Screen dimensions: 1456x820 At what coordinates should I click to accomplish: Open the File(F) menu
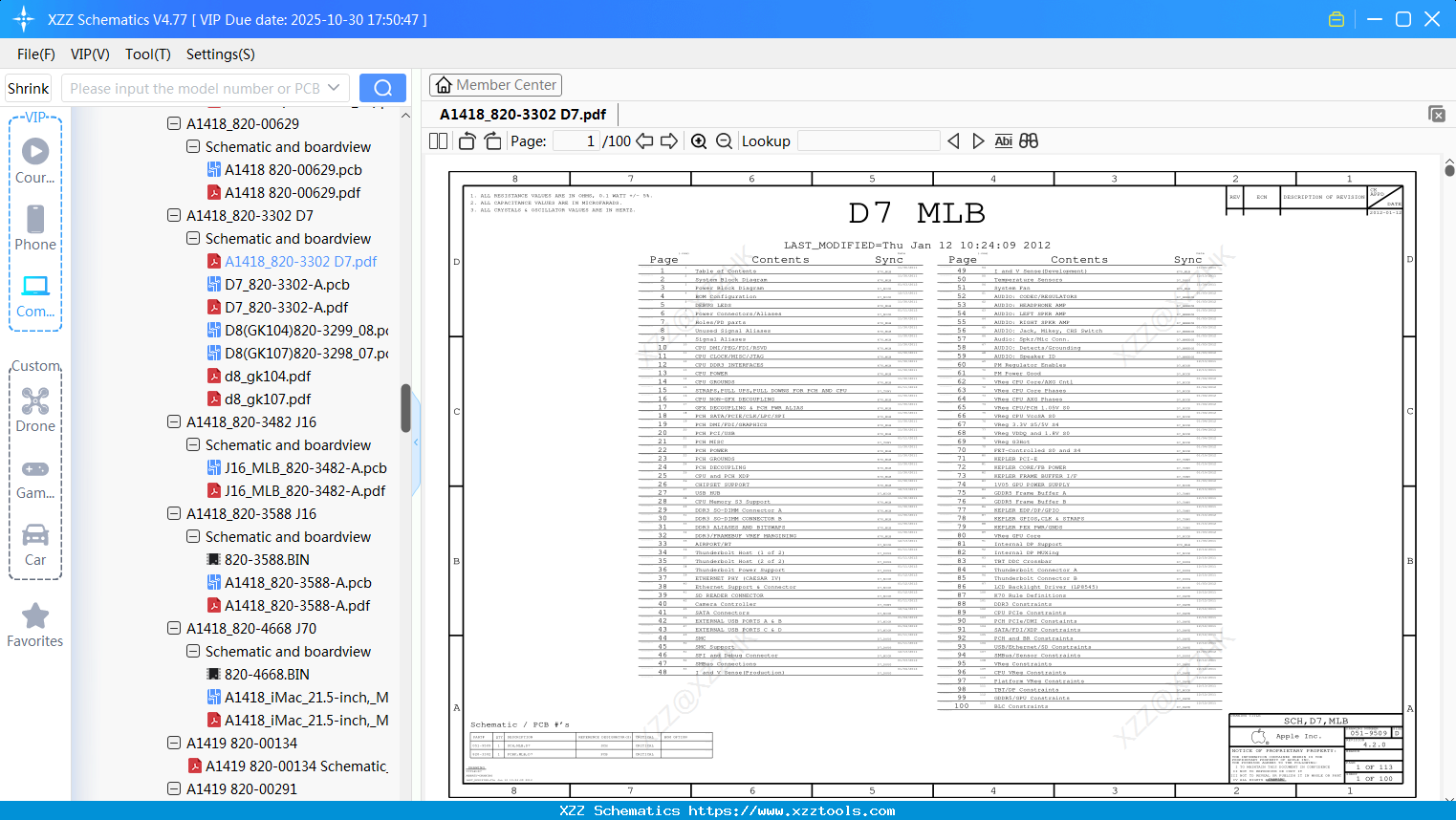tap(36, 54)
